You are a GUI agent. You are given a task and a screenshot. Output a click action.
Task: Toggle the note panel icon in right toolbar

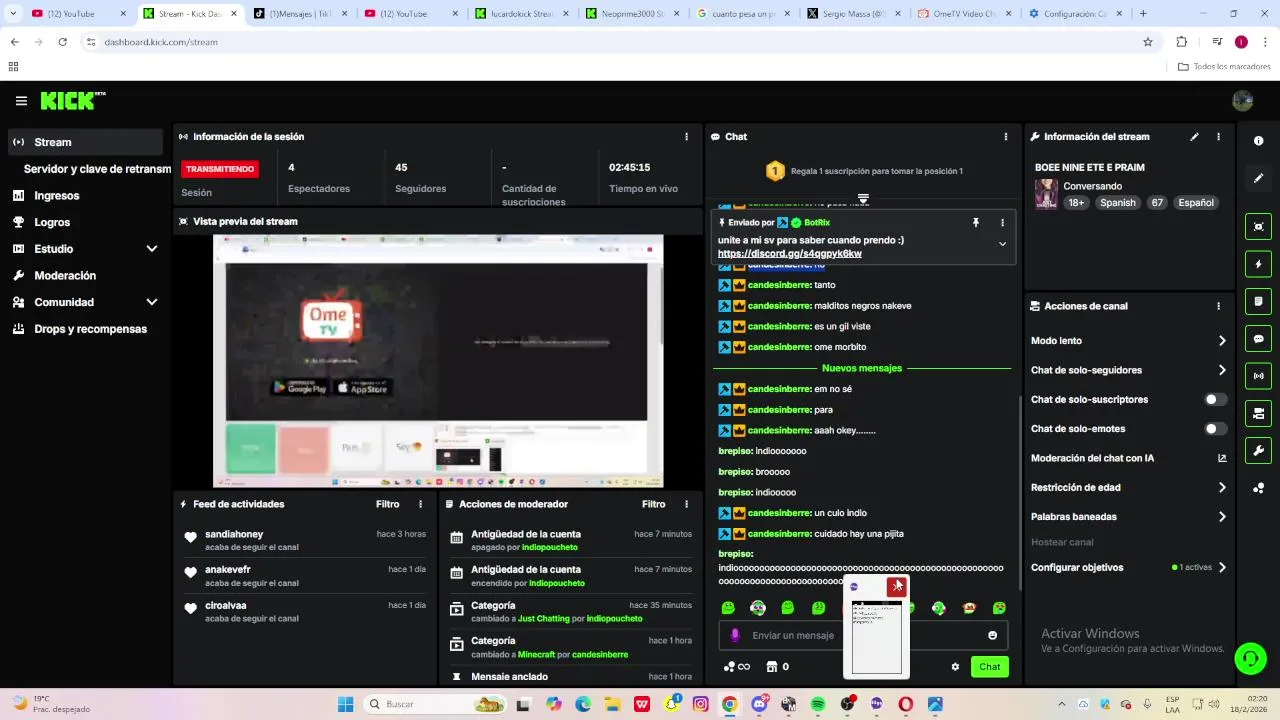[1258, 301]
